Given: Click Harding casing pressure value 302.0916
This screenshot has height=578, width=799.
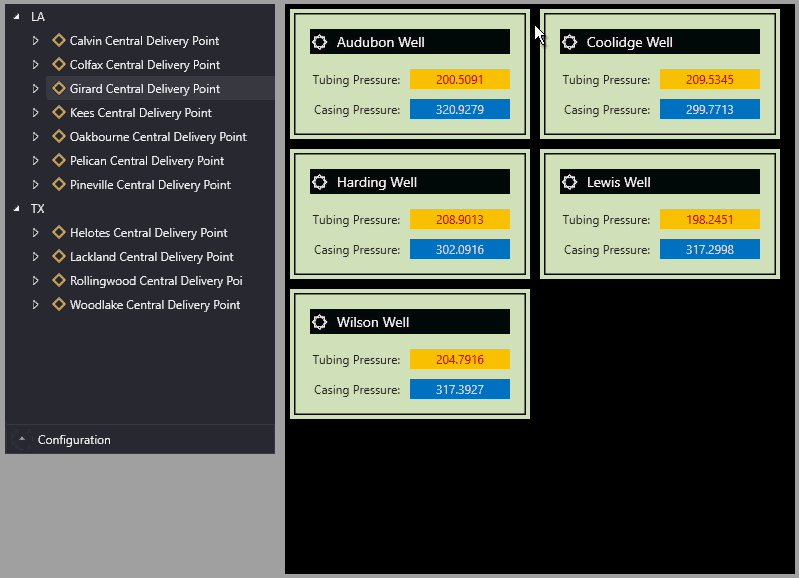Looking at the screenshot, I should point(460,249).
